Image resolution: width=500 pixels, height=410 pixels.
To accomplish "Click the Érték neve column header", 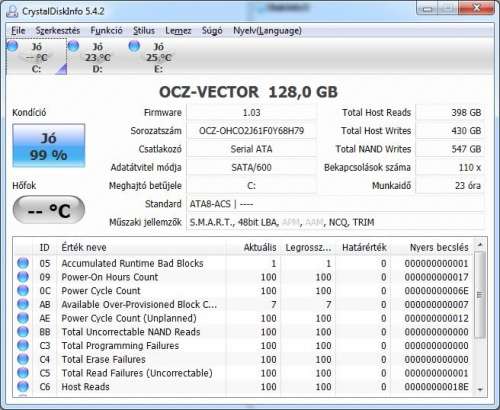I will click(x=141, y=247).
